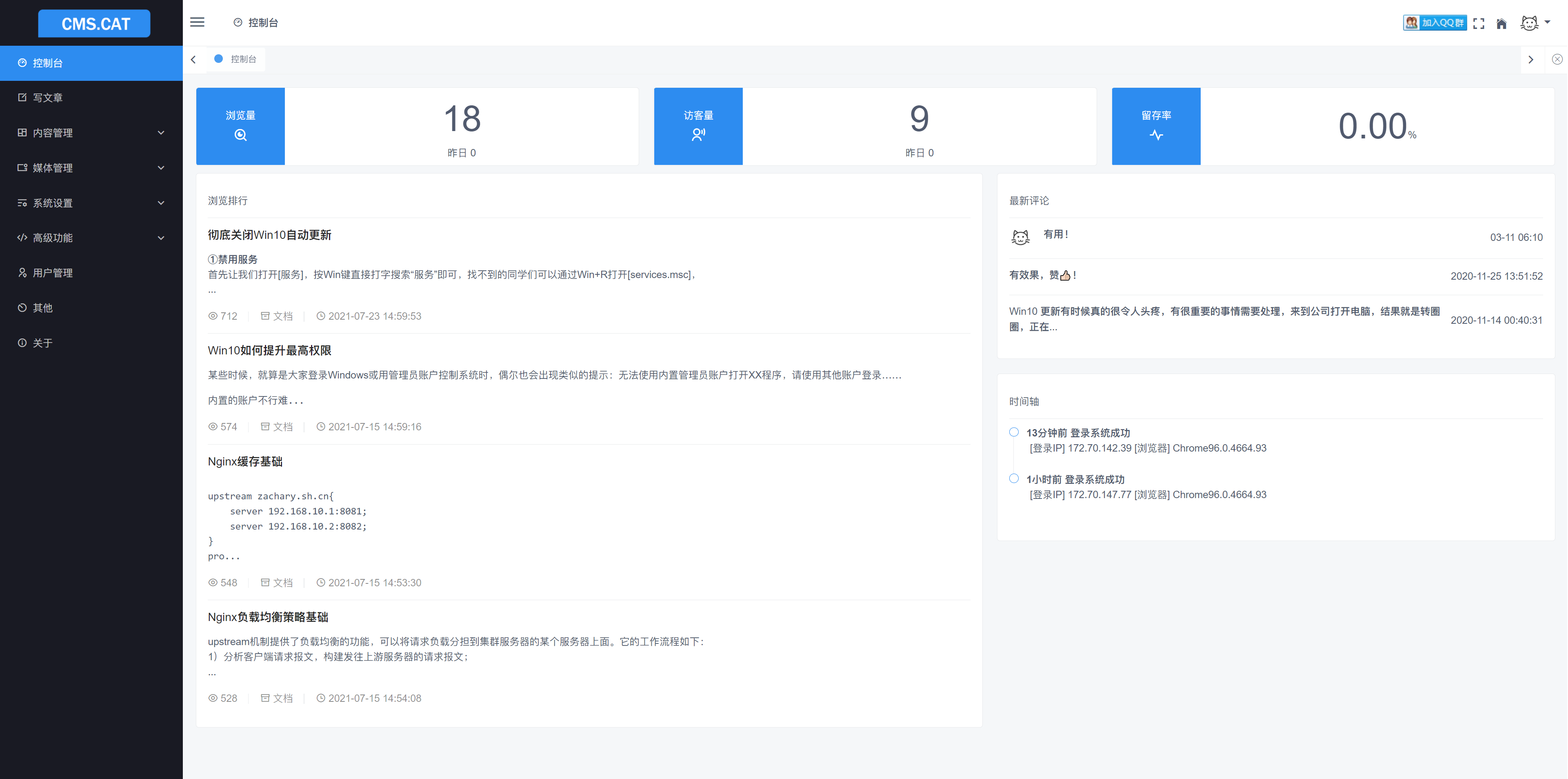Click the page views magnifier icon
The height and width of the screenshot is (779, 1568).
pos(240,135)
